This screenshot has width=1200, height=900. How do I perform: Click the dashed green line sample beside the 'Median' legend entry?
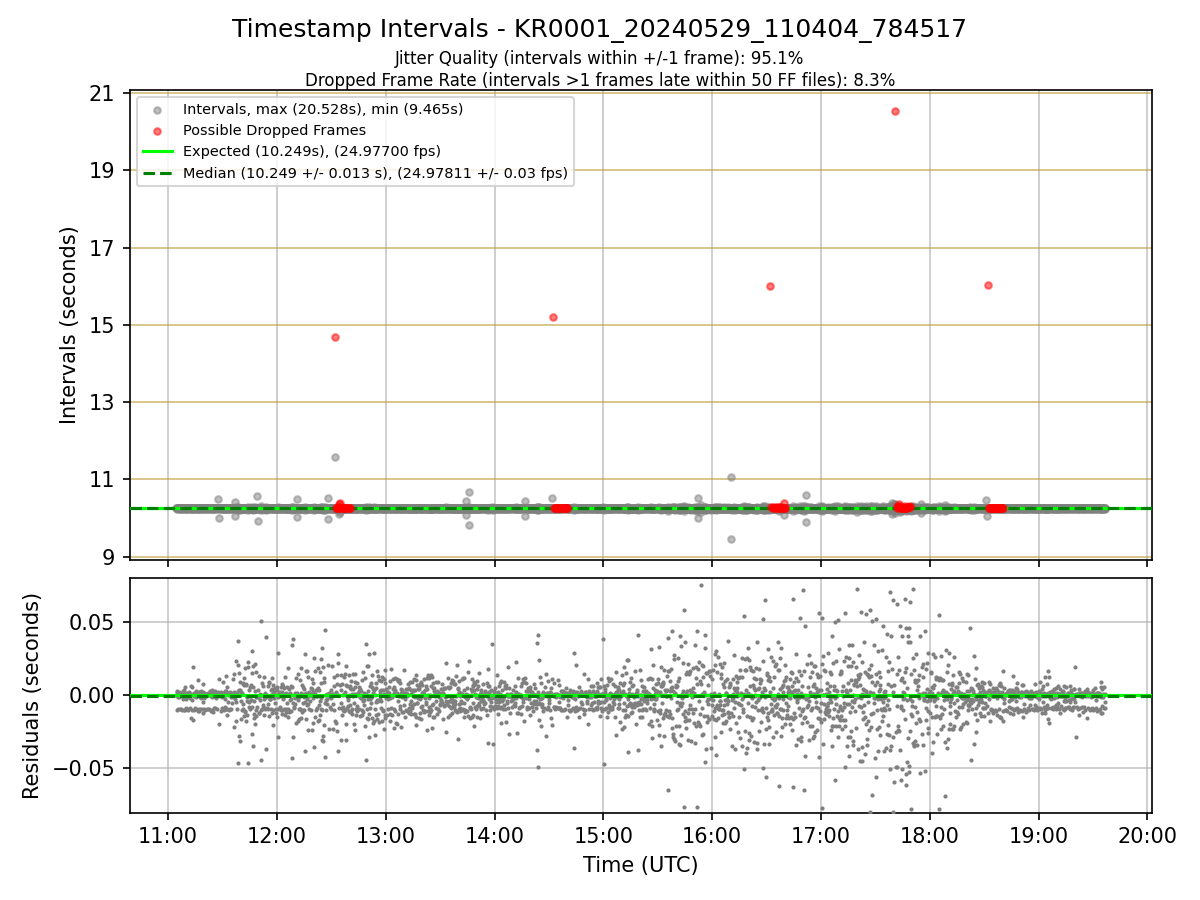(157, 173)
